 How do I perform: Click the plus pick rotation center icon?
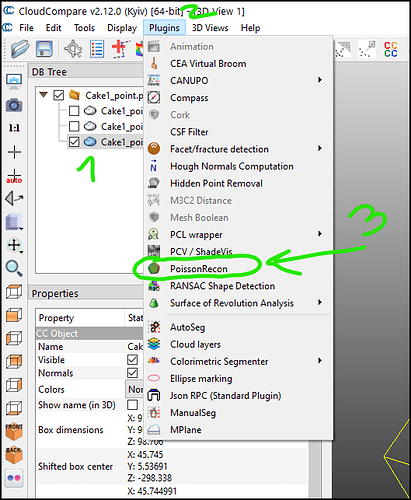click(14, 152)
